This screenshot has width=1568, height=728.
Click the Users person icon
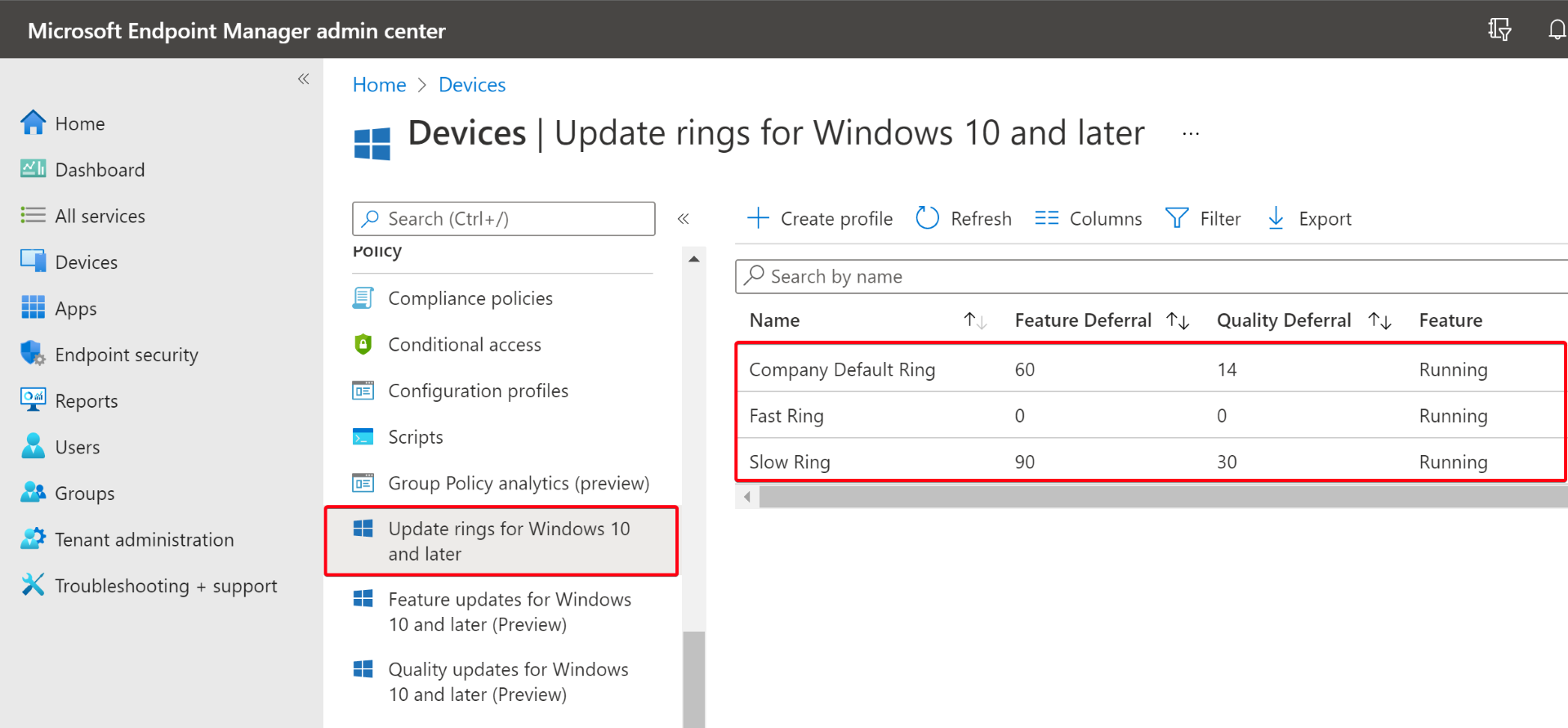point(33,446)
